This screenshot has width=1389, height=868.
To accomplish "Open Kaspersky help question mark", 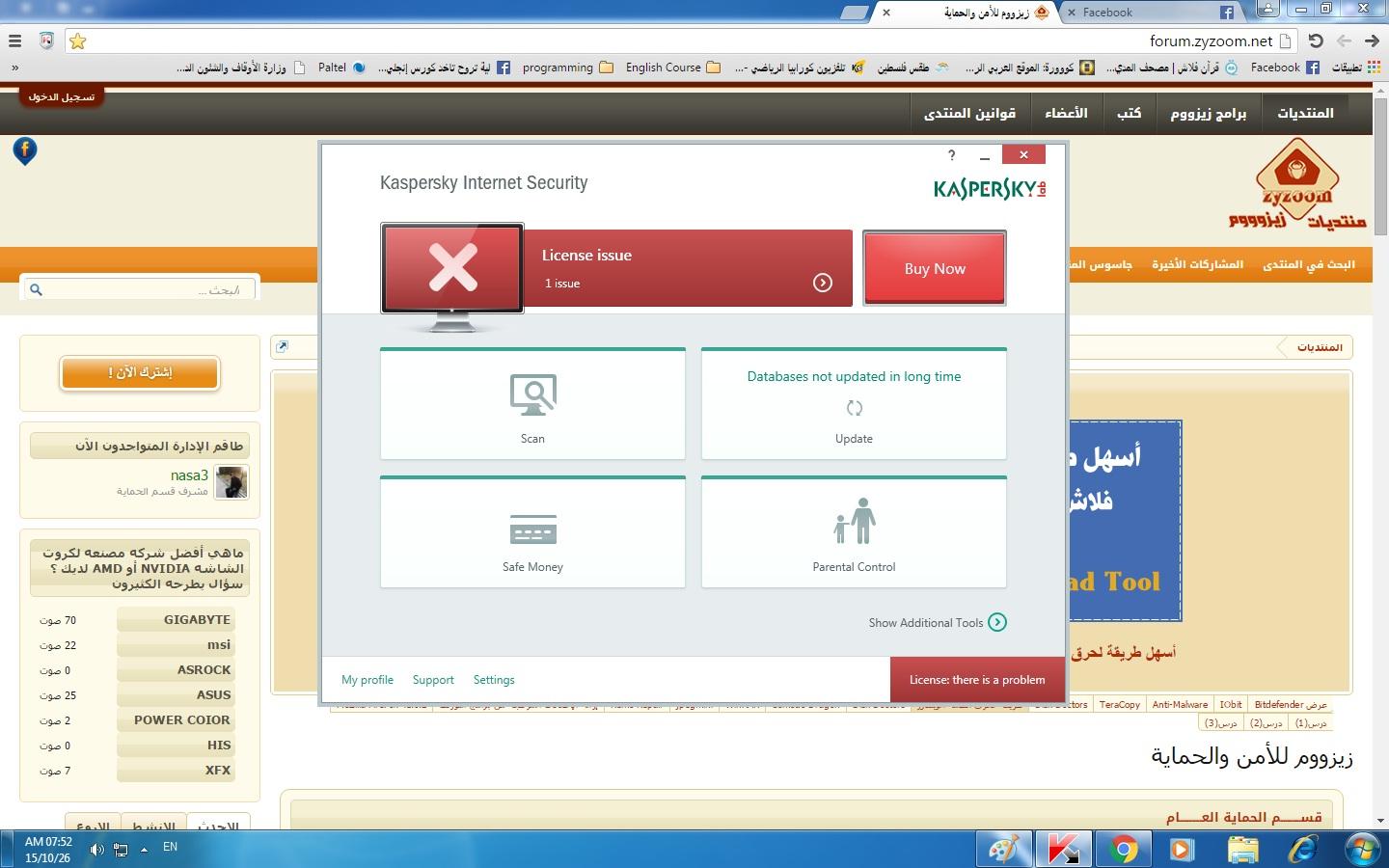I will click(x=952, y=155).
